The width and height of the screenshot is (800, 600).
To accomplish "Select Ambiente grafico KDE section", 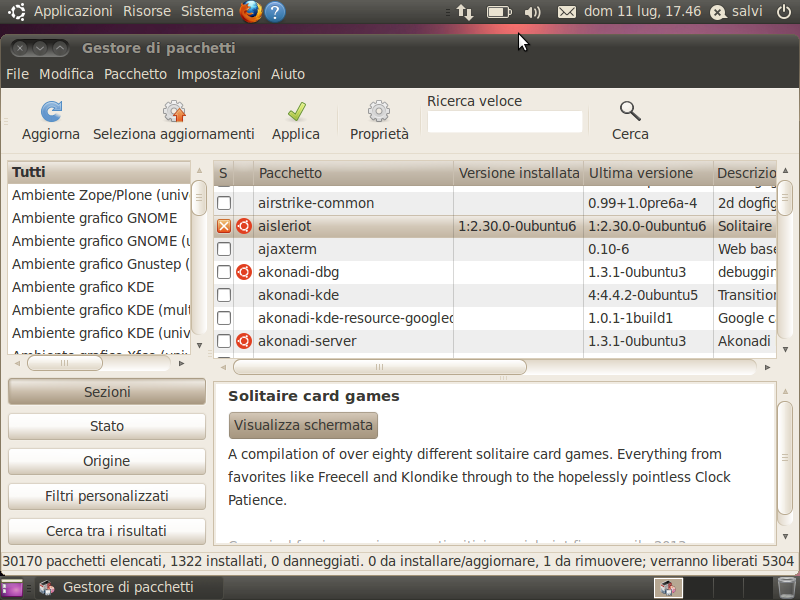I will pyautogui.click(x=99, y=287).
